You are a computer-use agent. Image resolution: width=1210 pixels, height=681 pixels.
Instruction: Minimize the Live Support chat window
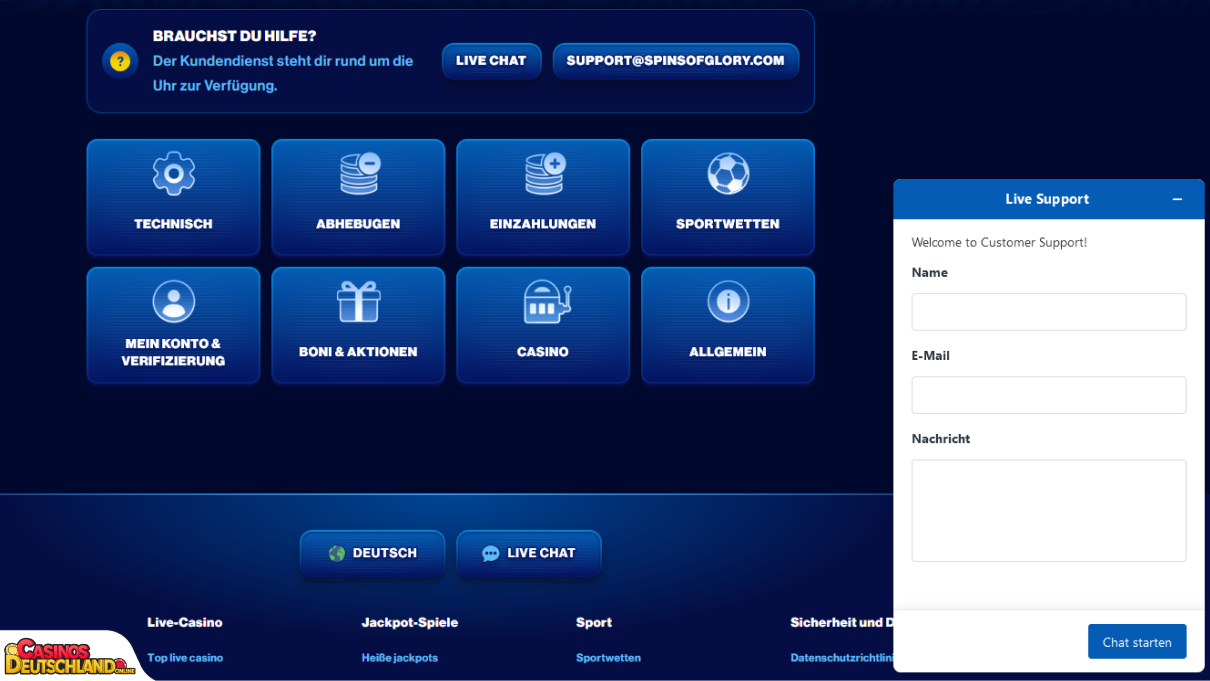coord(1177,199)
